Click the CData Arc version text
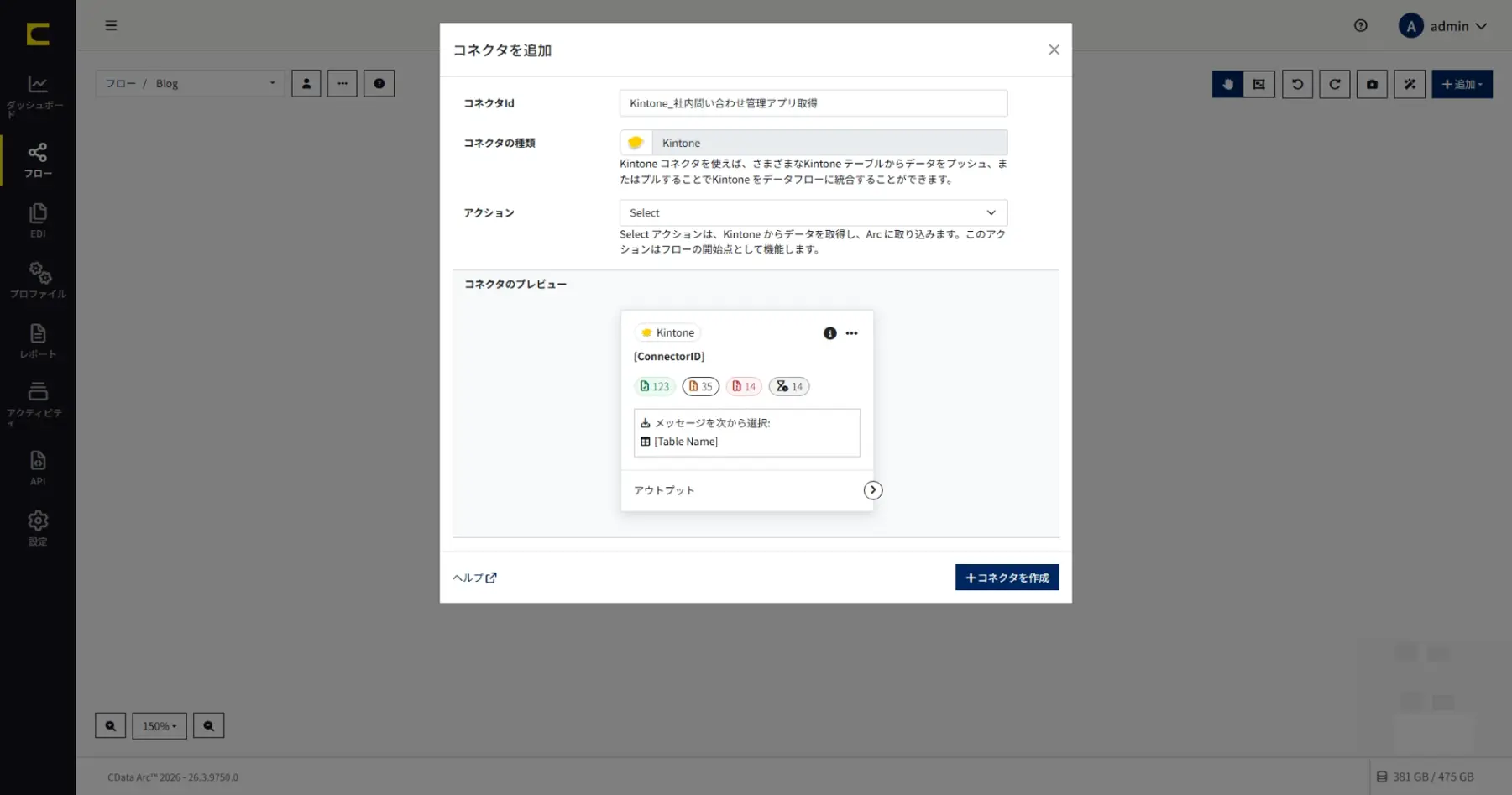Screen dimensions: 1512x795 click(173, 777)
